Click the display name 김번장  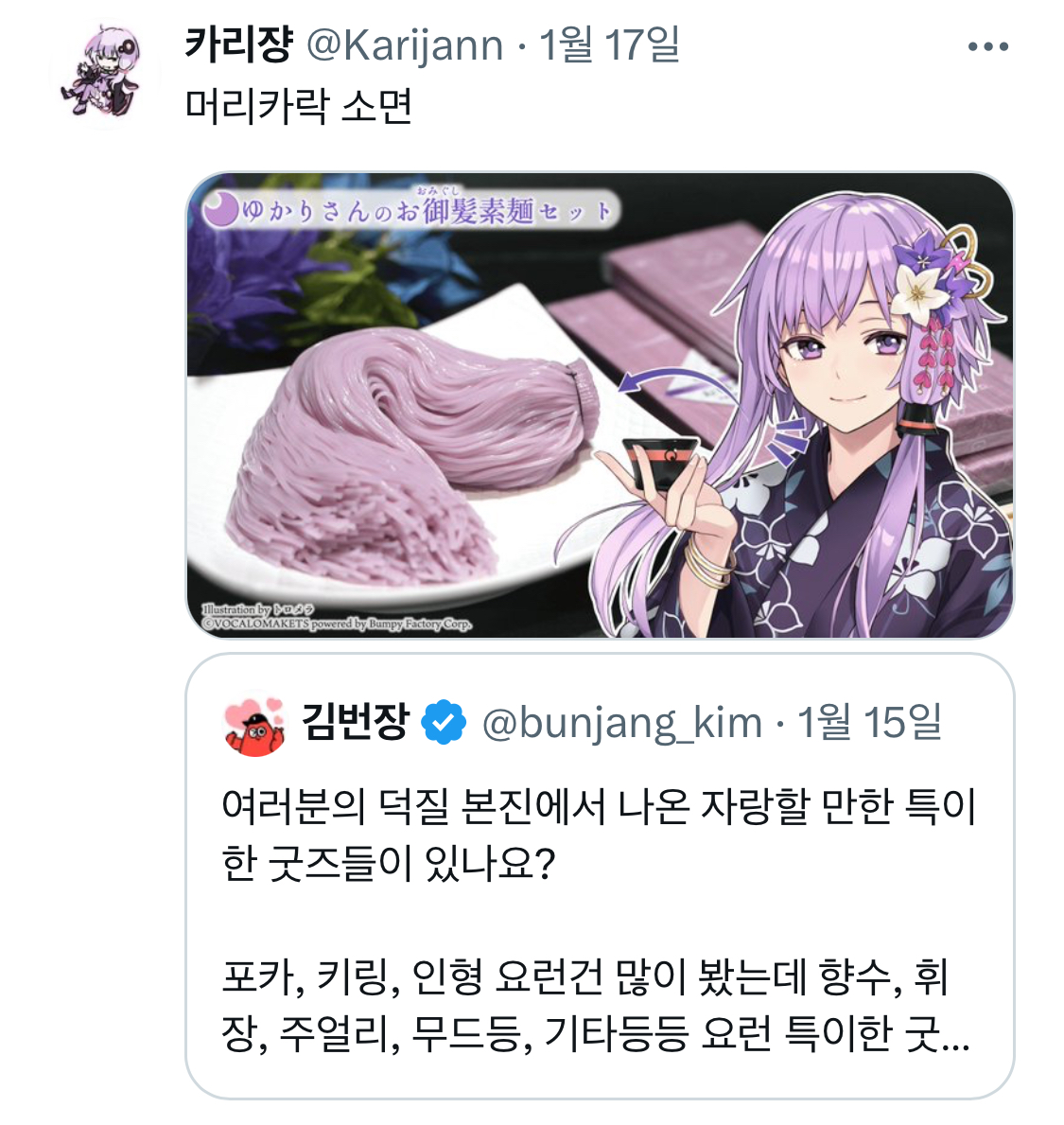pos(355,721)
